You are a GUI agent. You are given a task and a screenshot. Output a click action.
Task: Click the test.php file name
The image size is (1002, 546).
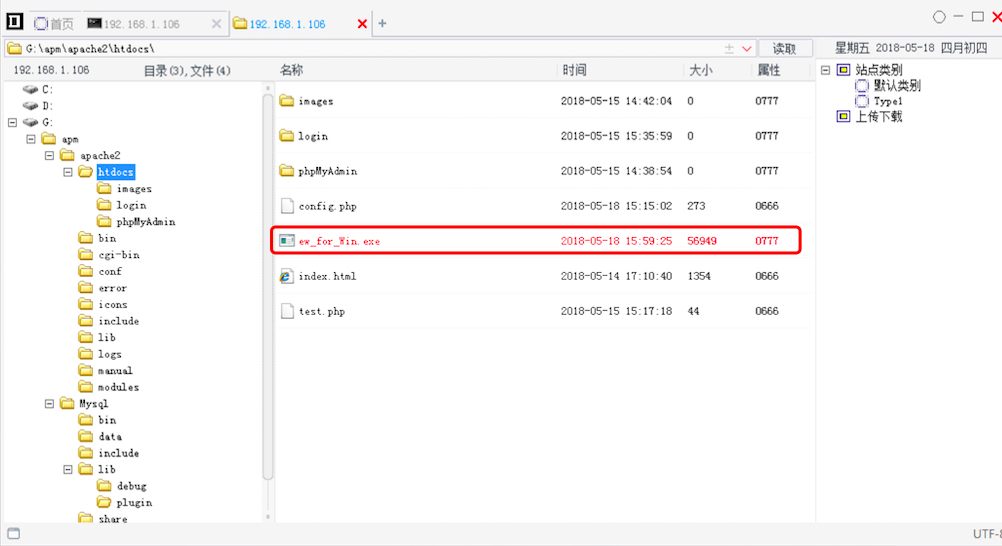(x=321, y=311)
